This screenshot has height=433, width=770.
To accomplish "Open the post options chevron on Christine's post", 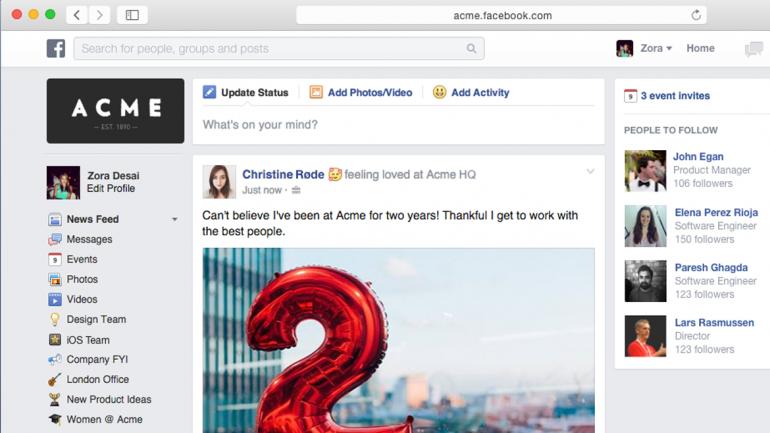I will 590,171.
